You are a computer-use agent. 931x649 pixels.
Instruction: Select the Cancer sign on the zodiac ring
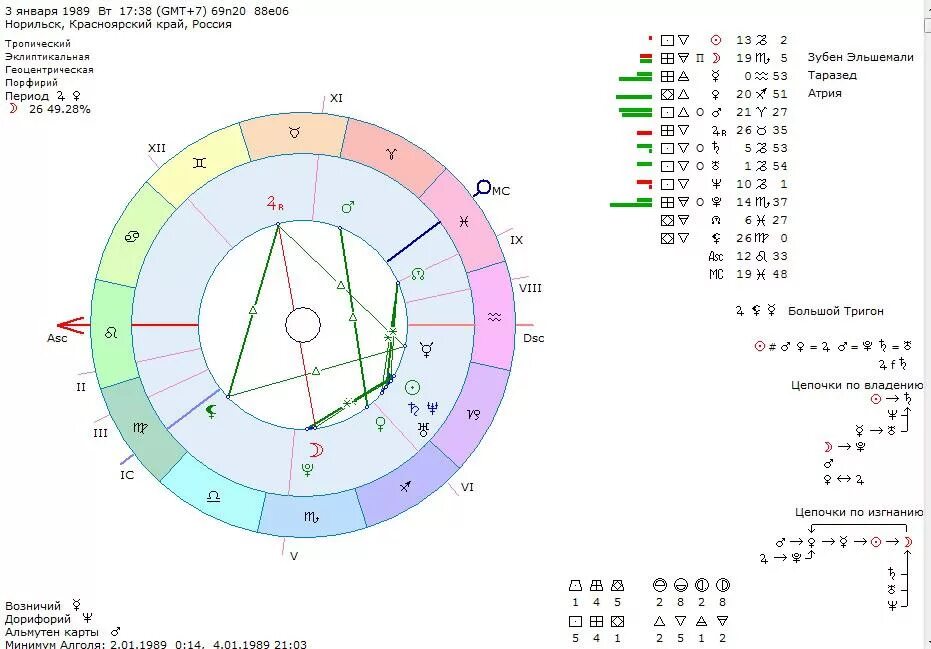(x=132, y=237)
